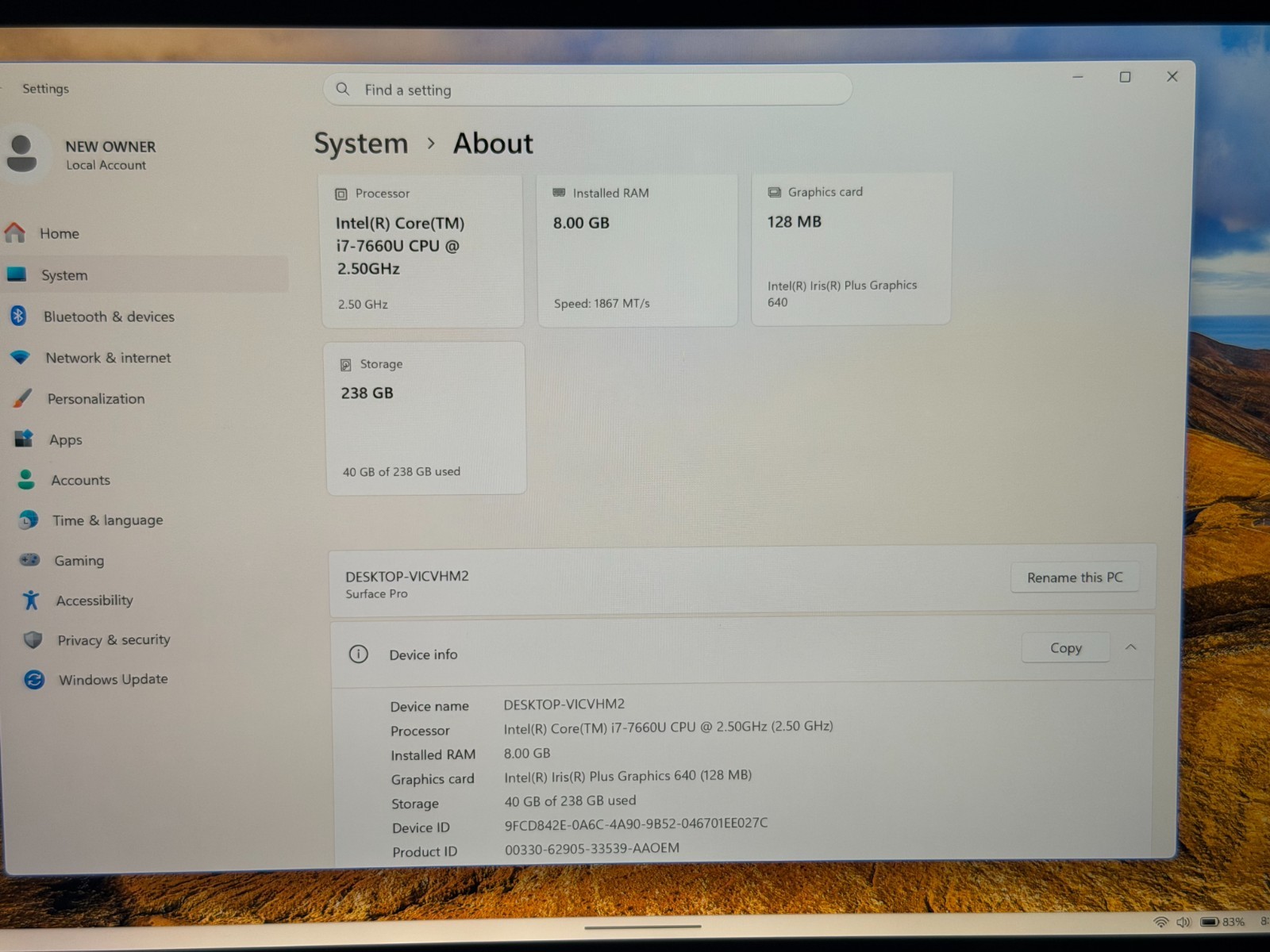The height and width of the screenshot is (952, 1270).
Task: Click the Accessibility figure icon
Action: pyautogui.click(x=31, y=600)
